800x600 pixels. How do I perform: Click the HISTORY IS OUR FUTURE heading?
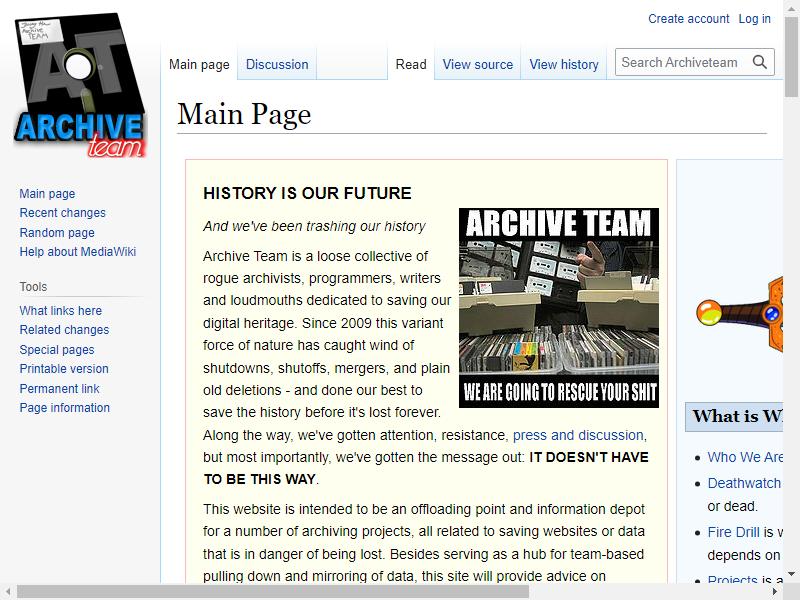pos(307,193)
